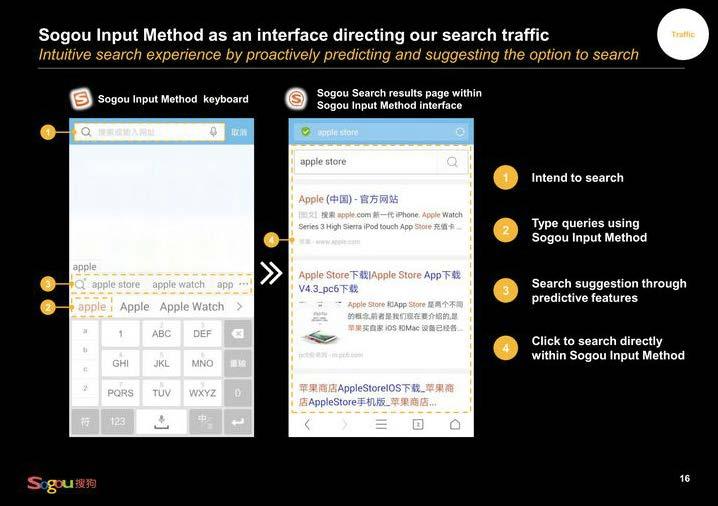Viewport: 718px width, 506px height.
Task: Tap the WXYZ key
Action: click(x=202, y=392)
